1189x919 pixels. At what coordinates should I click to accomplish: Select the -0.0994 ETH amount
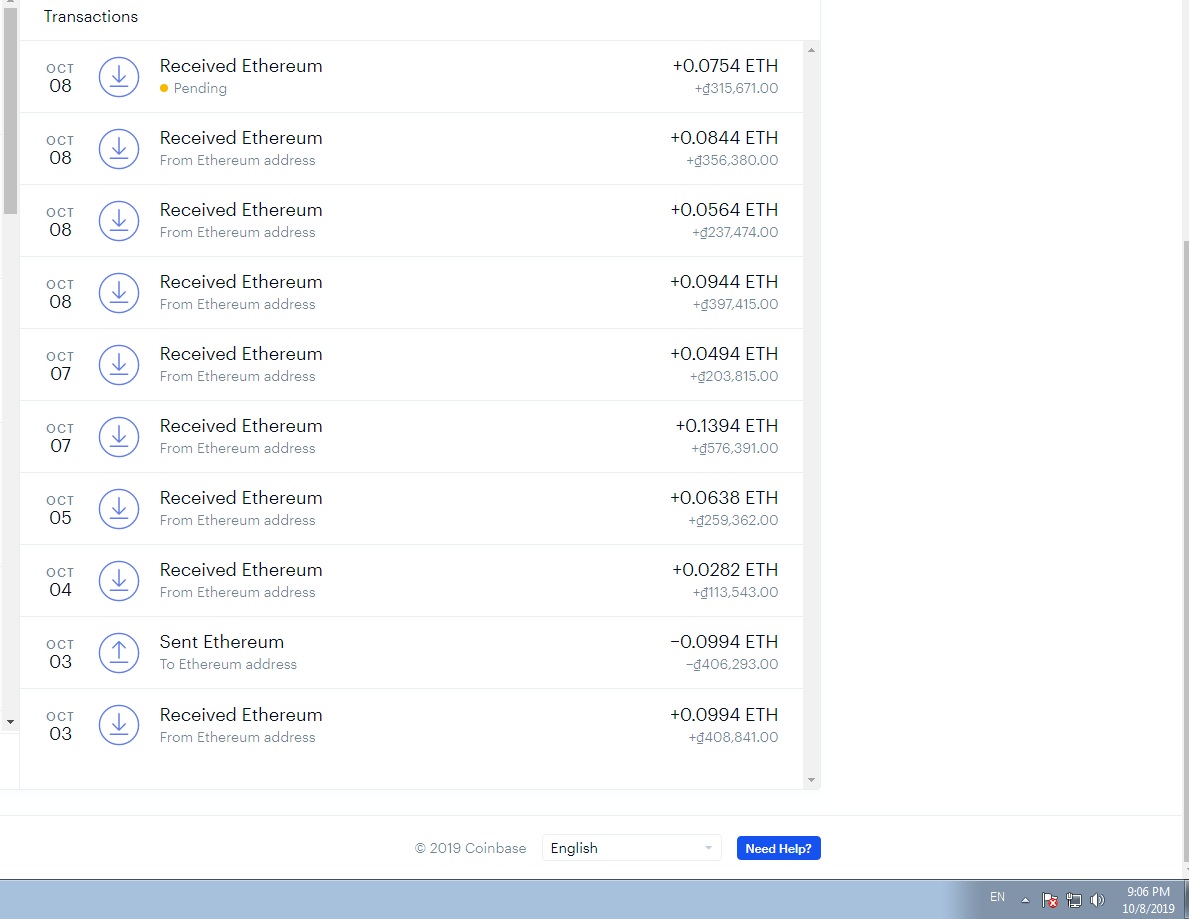[x=724, y=642]
